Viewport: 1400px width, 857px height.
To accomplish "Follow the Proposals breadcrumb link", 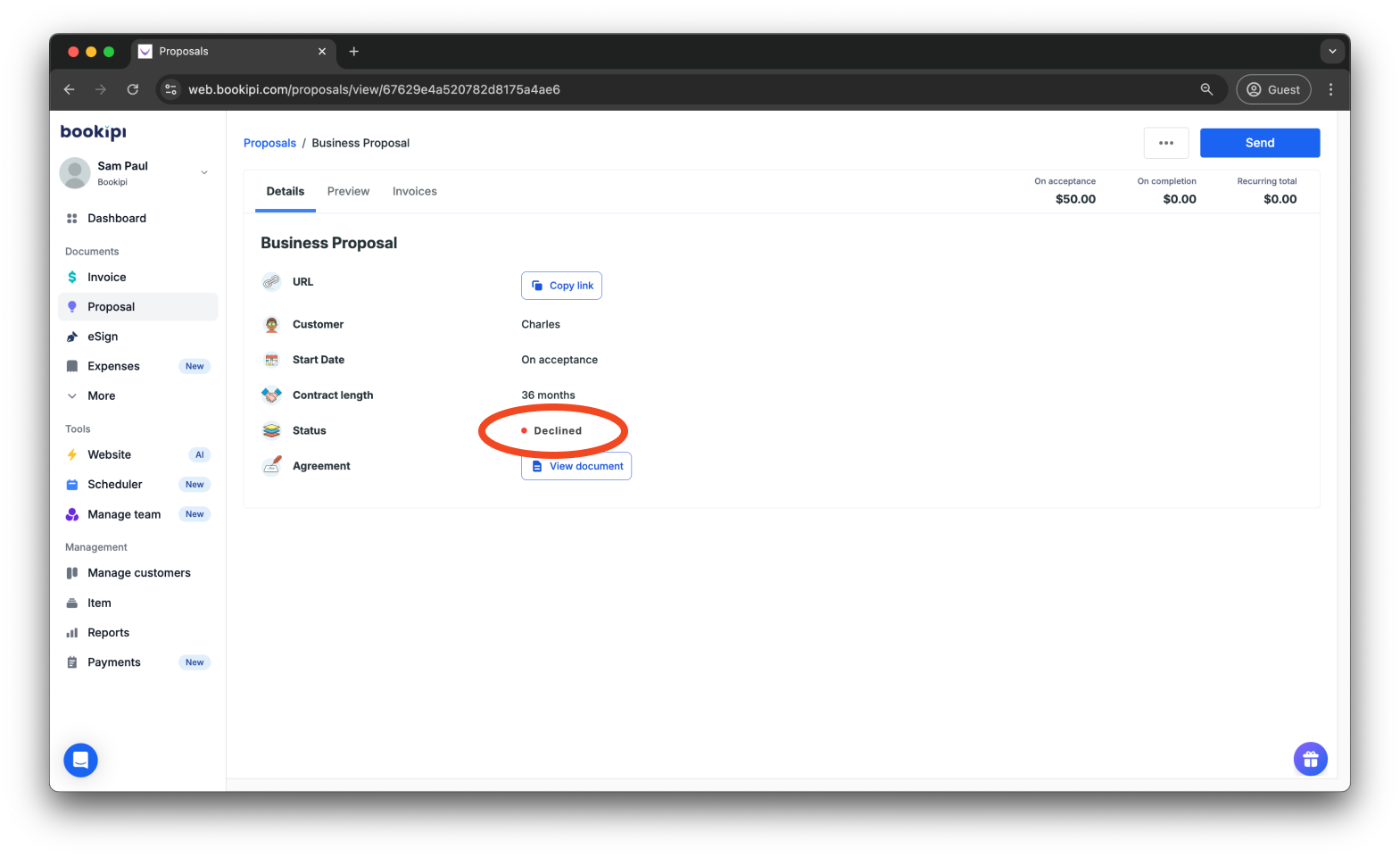I will (x=269, y=143).
